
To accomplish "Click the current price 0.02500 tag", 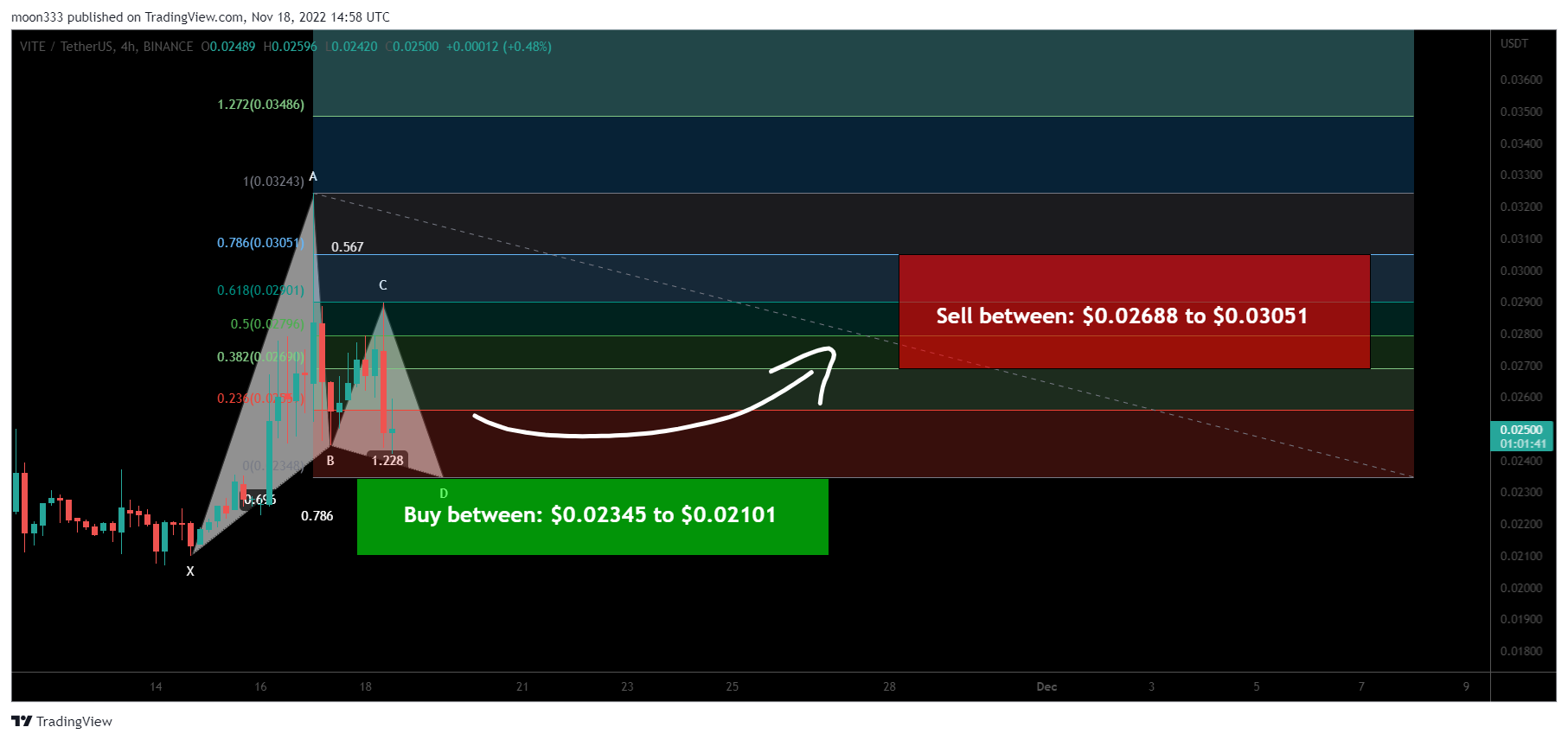I will pyautogui.click(x=1521, y=437).
